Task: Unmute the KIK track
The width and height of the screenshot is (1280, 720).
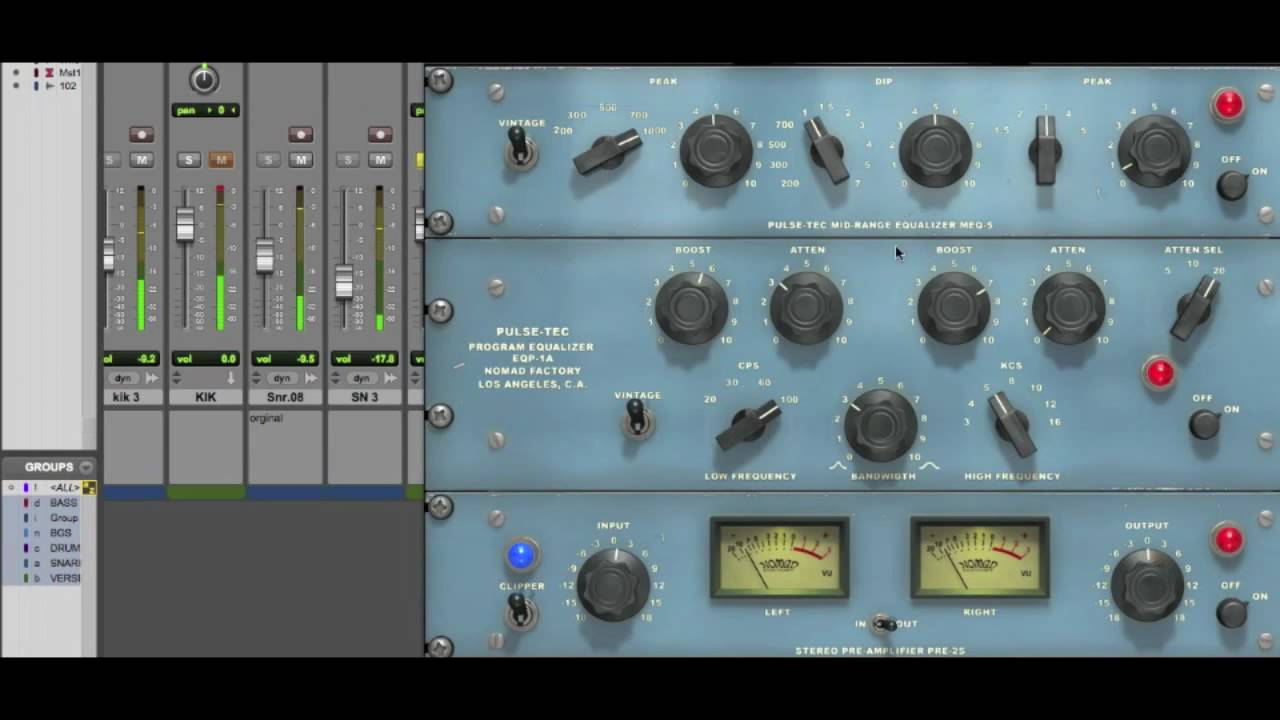Action: point(221,160)
